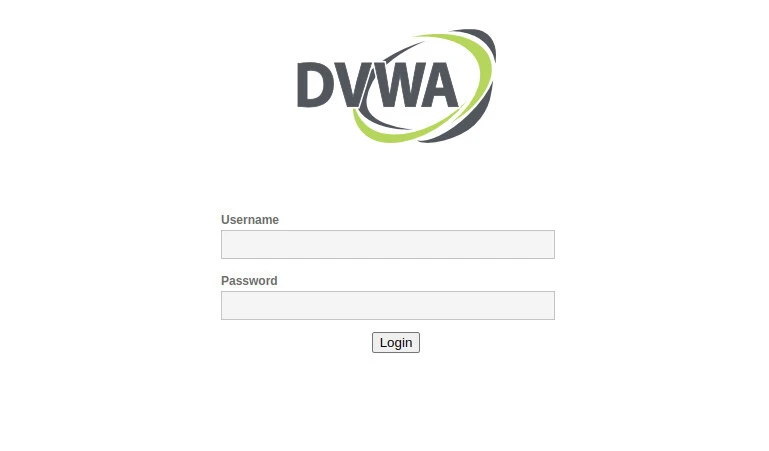769x451 pixels.
Task: Focus the Password text field
Action: coord(388,305)
